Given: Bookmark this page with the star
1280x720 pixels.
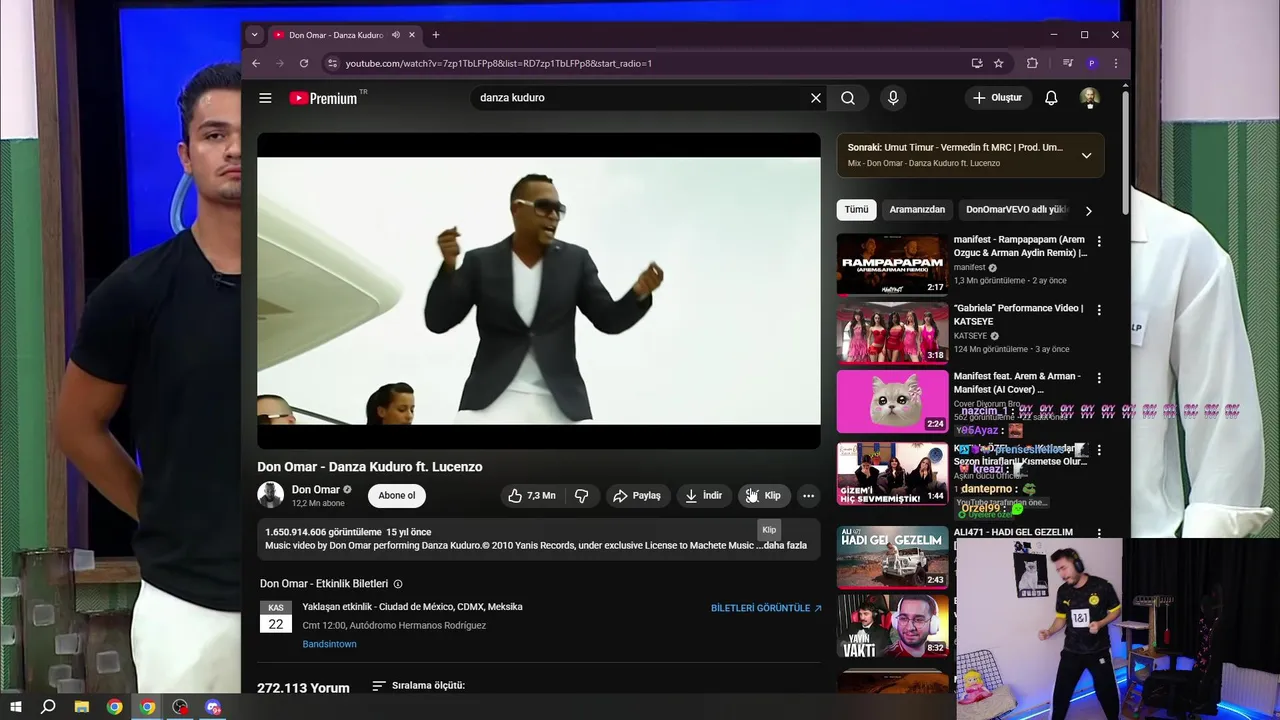Looking at the screenshot, I should pyautogui.click(x=998, y=63).
